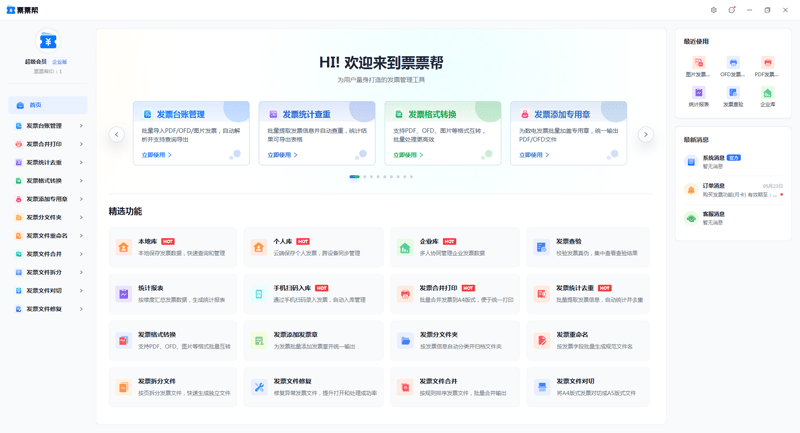Expand 发票分文件夹 chevron in sidebar
The width and height of the screenshot is (800, 433).
coord(81,217)
